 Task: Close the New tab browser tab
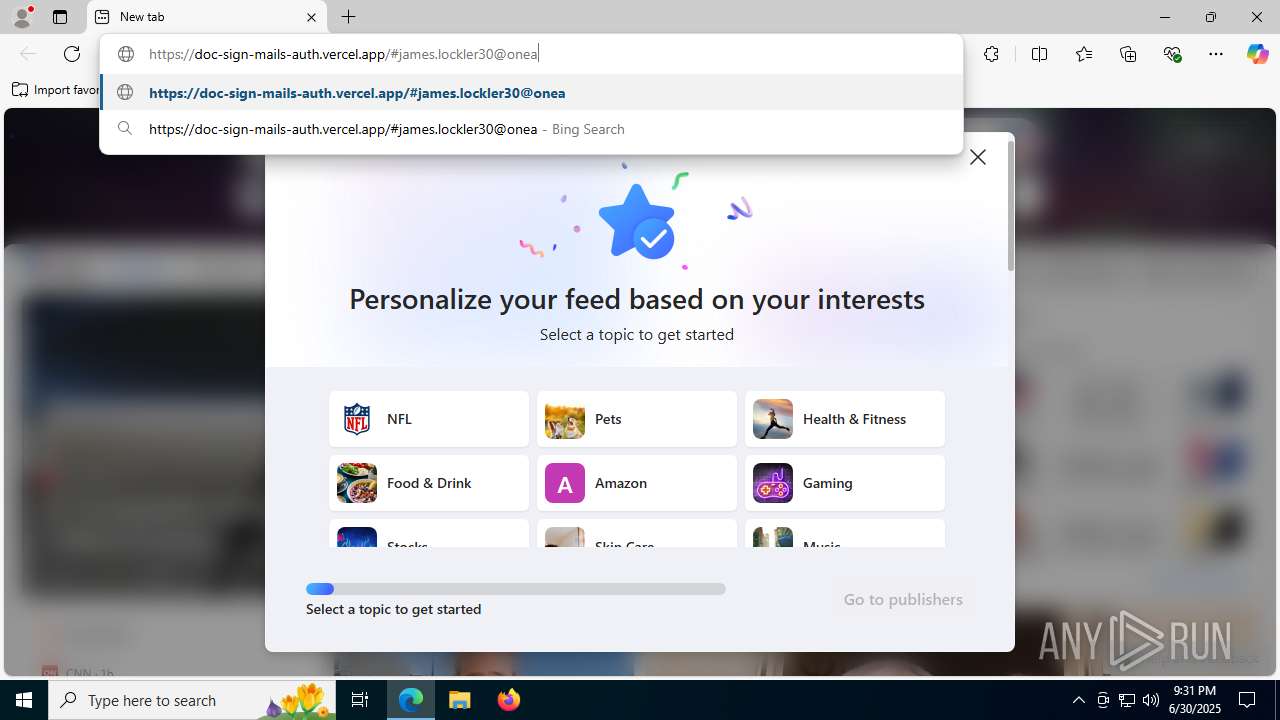tap(311, 17)
